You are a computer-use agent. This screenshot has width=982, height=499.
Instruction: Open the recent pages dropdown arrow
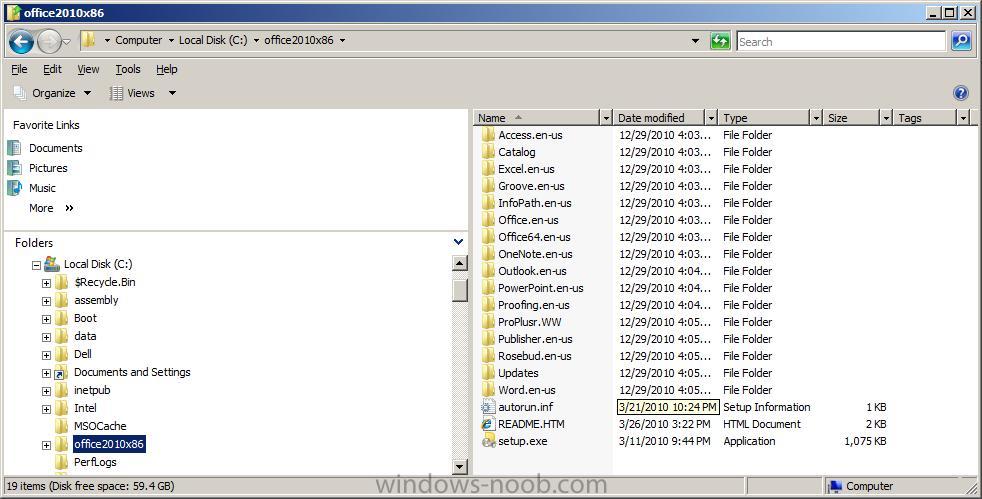[x=66, y=42]
